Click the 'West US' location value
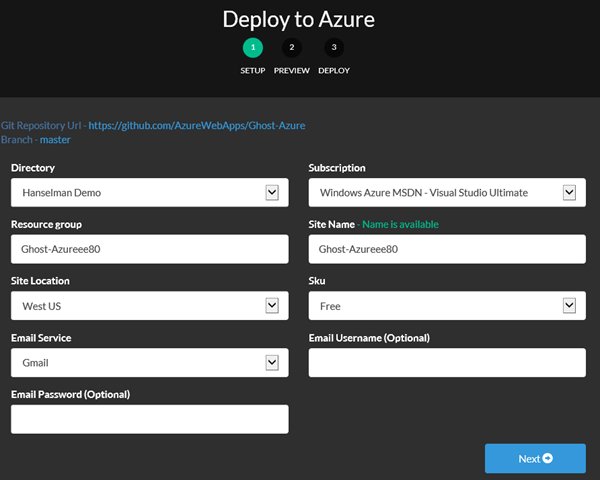The width and height of the screenshot is (600, 480). tap(42, 306)
